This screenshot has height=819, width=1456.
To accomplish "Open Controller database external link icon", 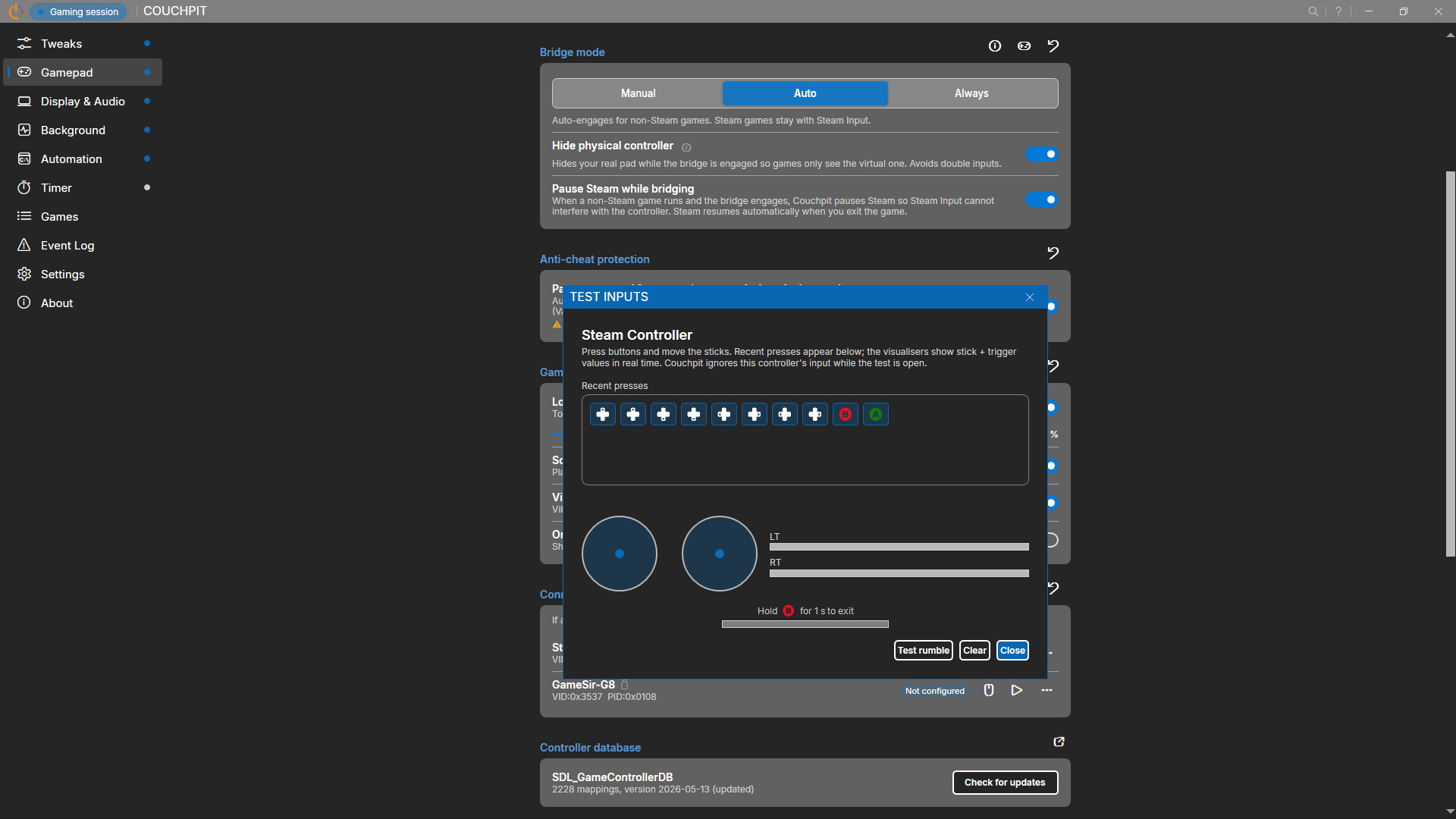I will pos(1059,742).
